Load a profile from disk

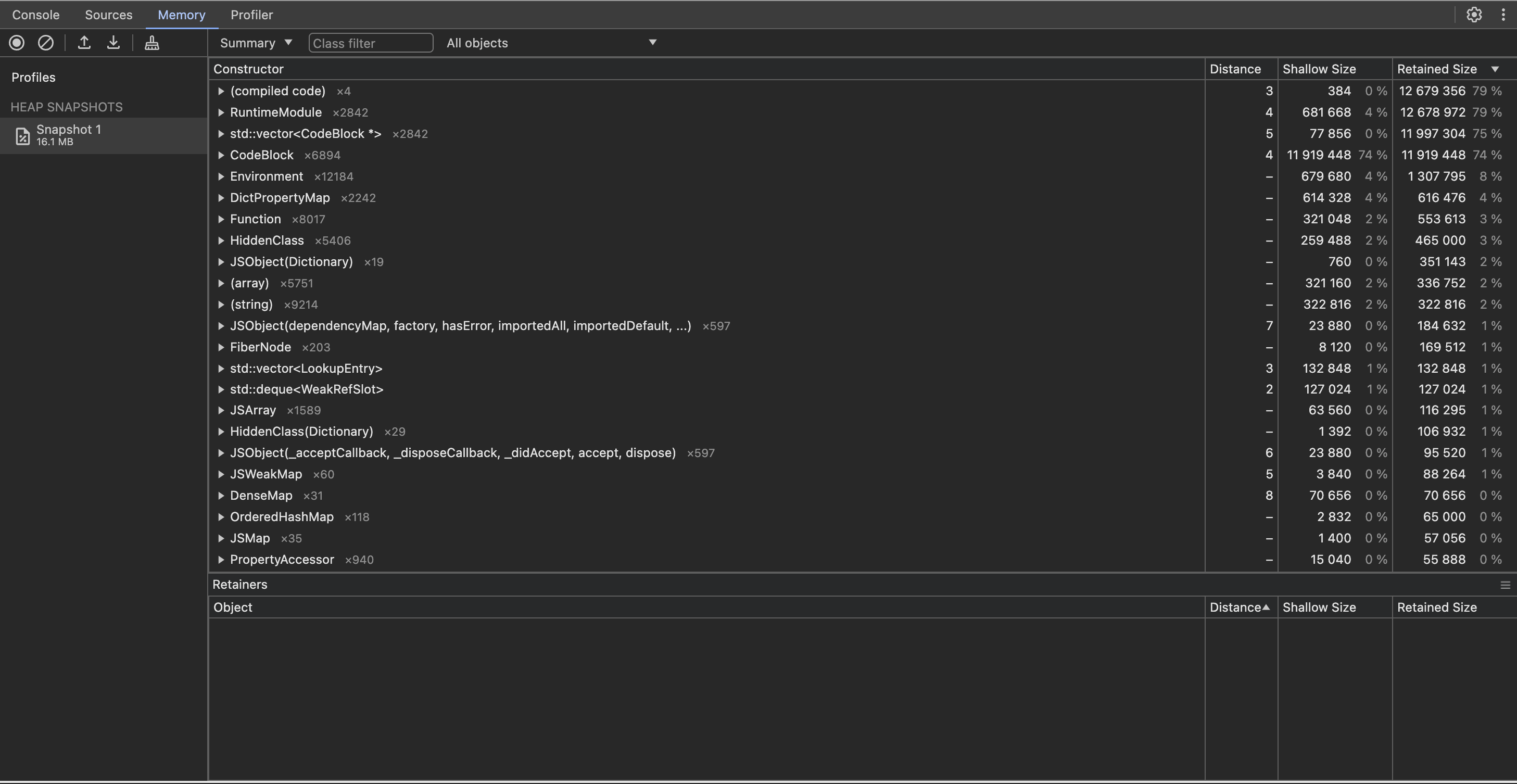84,42
